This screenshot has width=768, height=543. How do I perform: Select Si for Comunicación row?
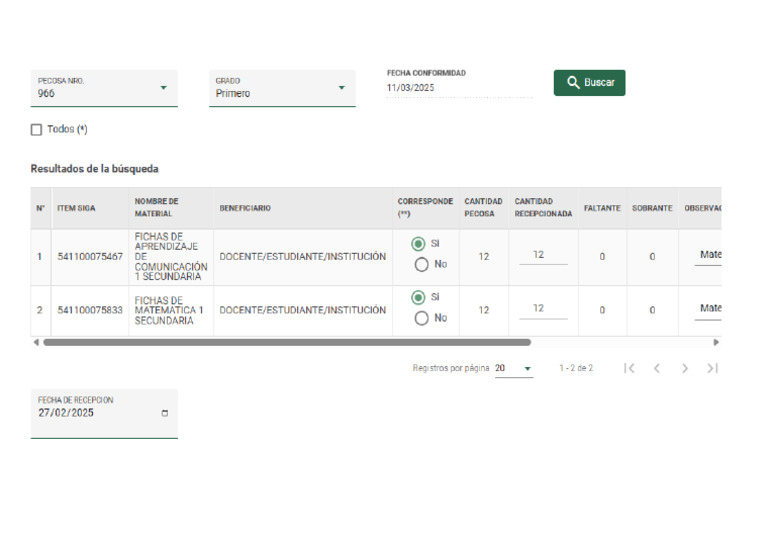click(x=420, y=244)
